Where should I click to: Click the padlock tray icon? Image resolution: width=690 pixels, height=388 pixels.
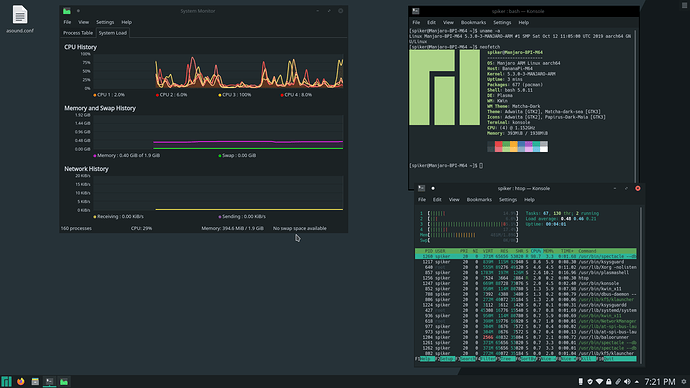click(609, 381)
